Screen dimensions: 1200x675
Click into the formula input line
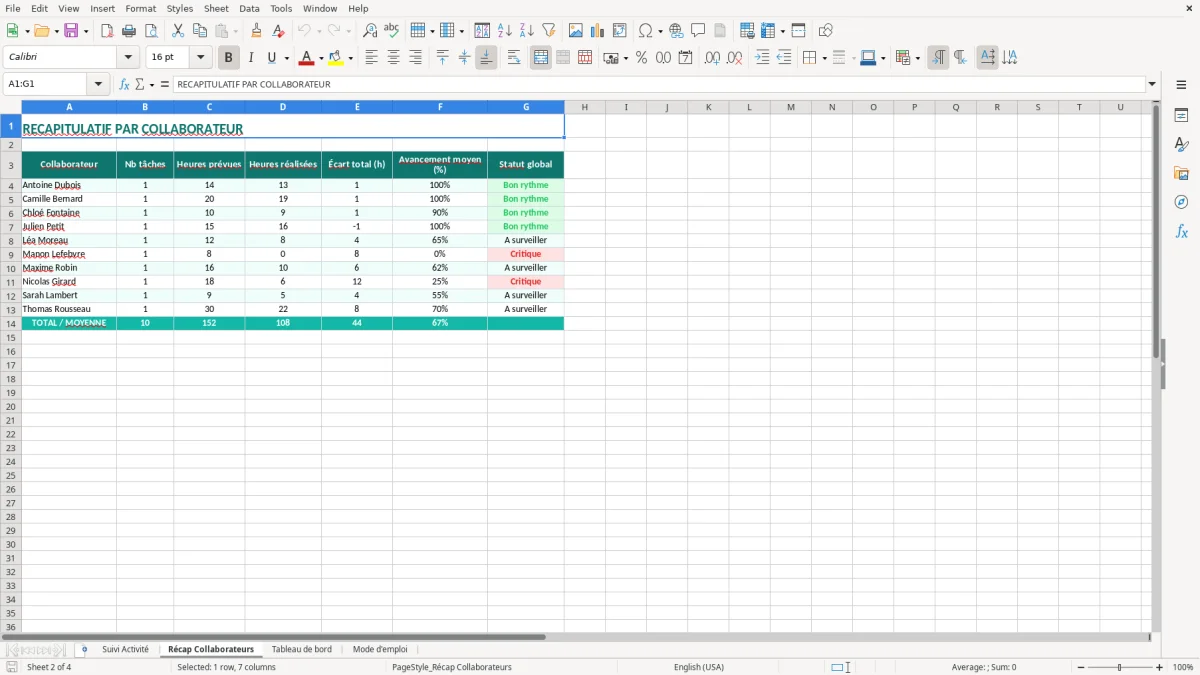coord(658,84)
